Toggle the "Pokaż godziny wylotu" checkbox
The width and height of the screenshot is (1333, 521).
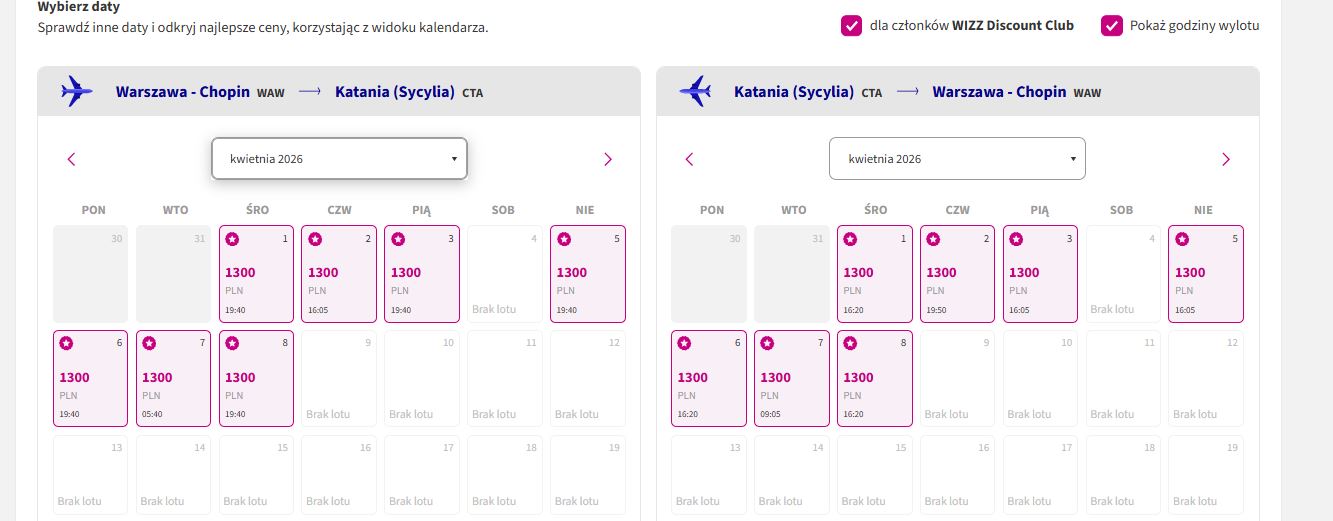(x=1111, y=26)
